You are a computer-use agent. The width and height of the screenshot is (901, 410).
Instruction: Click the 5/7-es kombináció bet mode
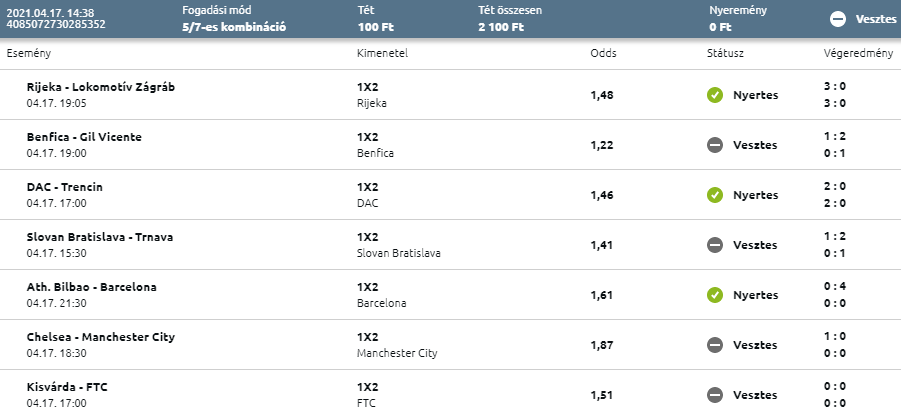pyautogui.click(x=234, y=26)
